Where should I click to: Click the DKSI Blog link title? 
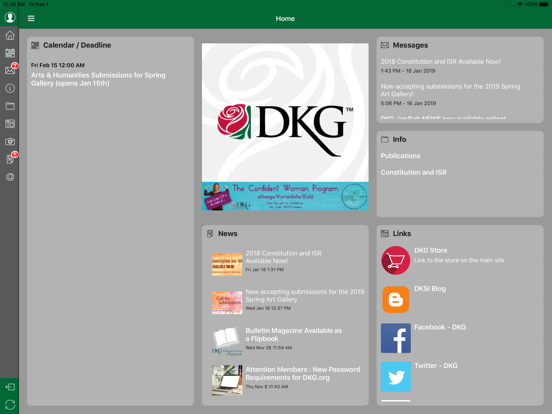click(x=430, y=289)
